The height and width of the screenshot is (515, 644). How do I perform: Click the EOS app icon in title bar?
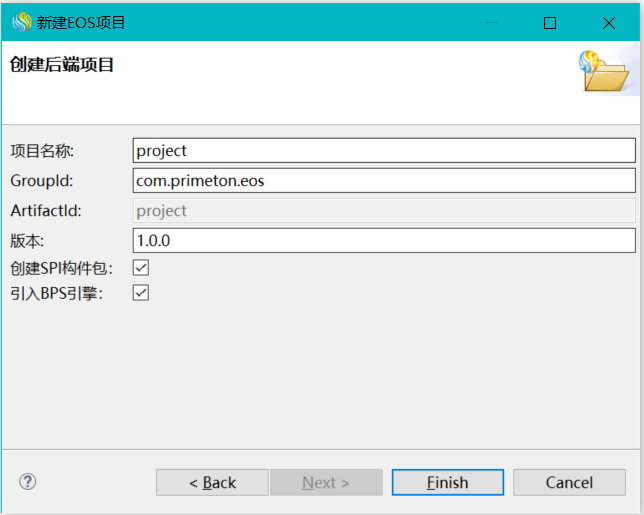(20, 22)
